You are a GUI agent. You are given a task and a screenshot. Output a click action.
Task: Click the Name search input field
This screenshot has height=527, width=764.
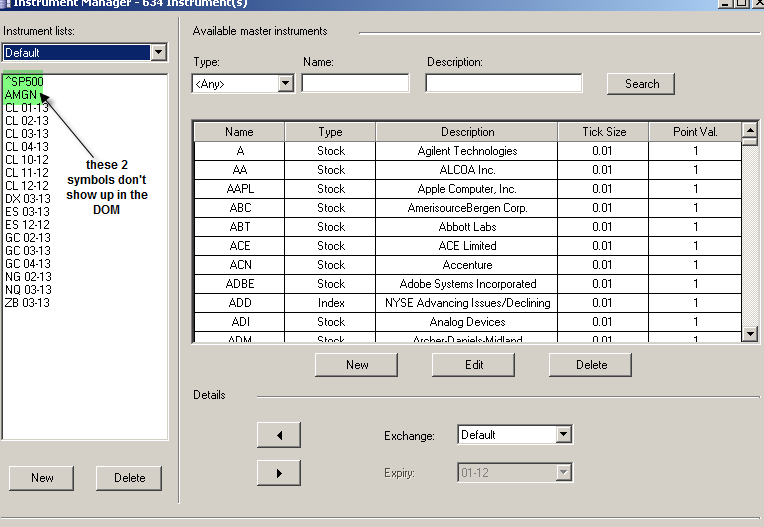pos(356,83)
